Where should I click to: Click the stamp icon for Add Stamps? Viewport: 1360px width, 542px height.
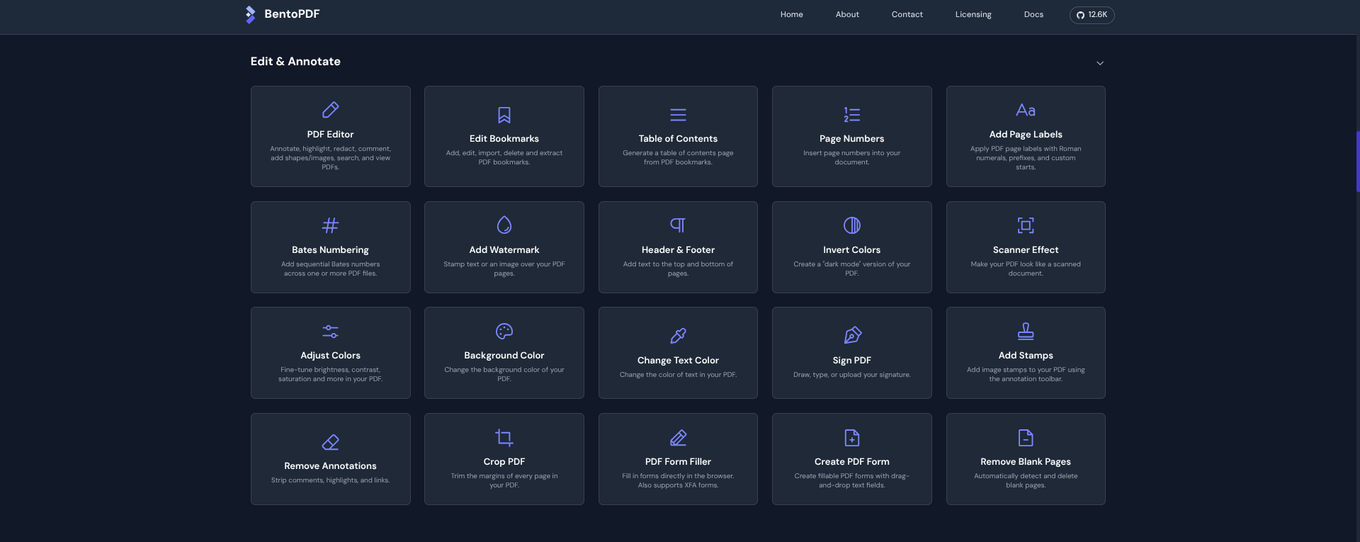(x=1026, y=331)
